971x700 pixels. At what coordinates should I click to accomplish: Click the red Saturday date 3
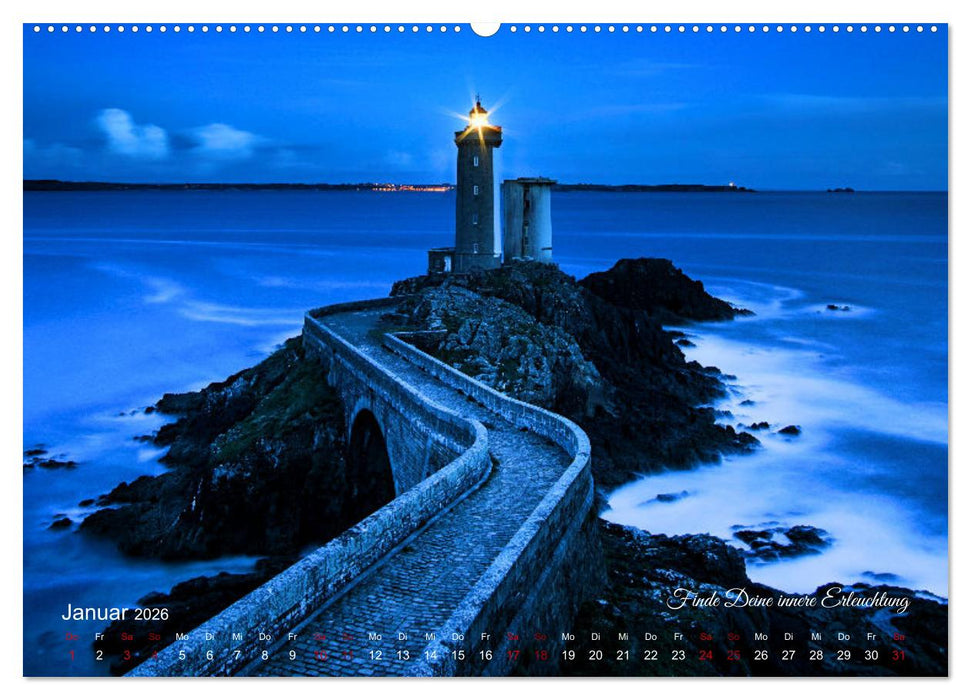point(127,657)
